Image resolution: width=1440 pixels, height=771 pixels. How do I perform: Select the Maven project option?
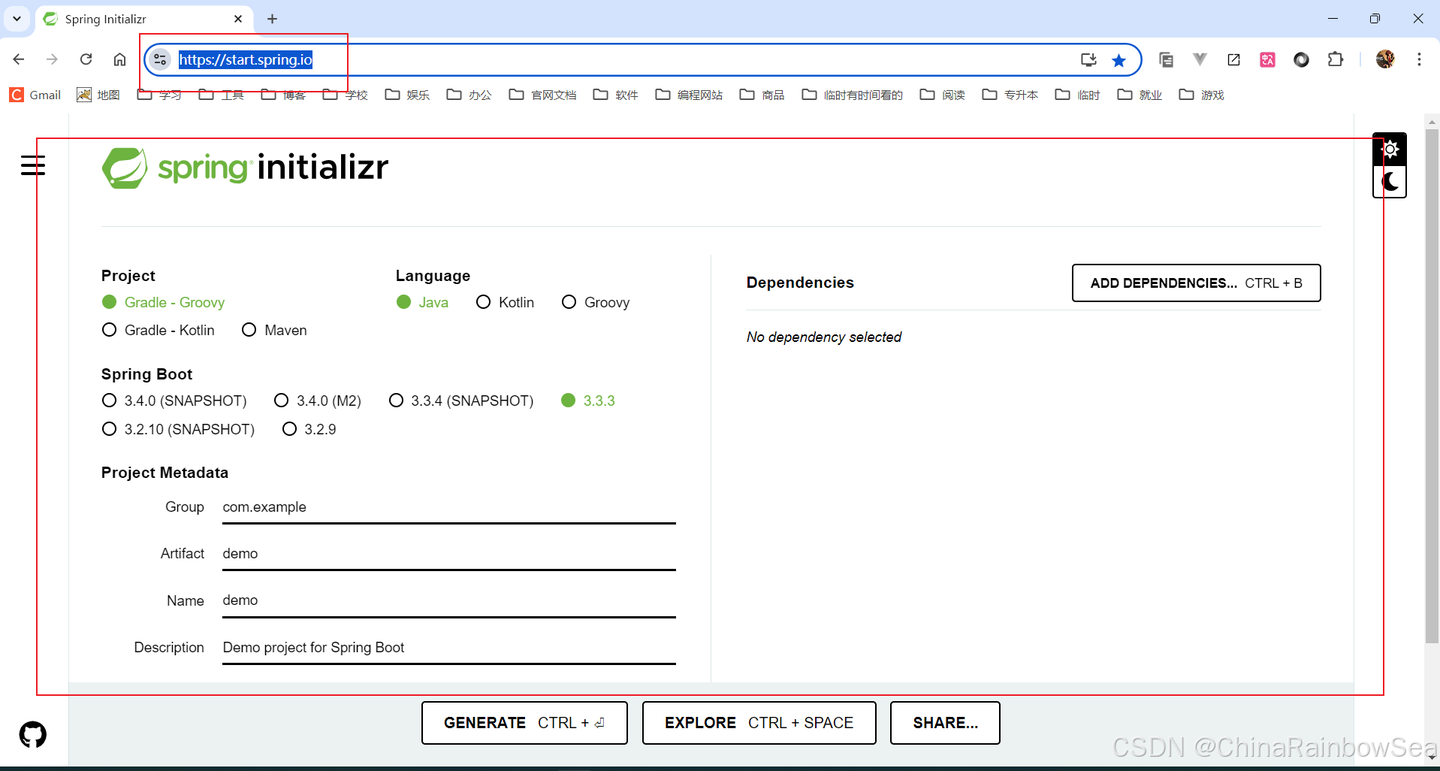275,330
